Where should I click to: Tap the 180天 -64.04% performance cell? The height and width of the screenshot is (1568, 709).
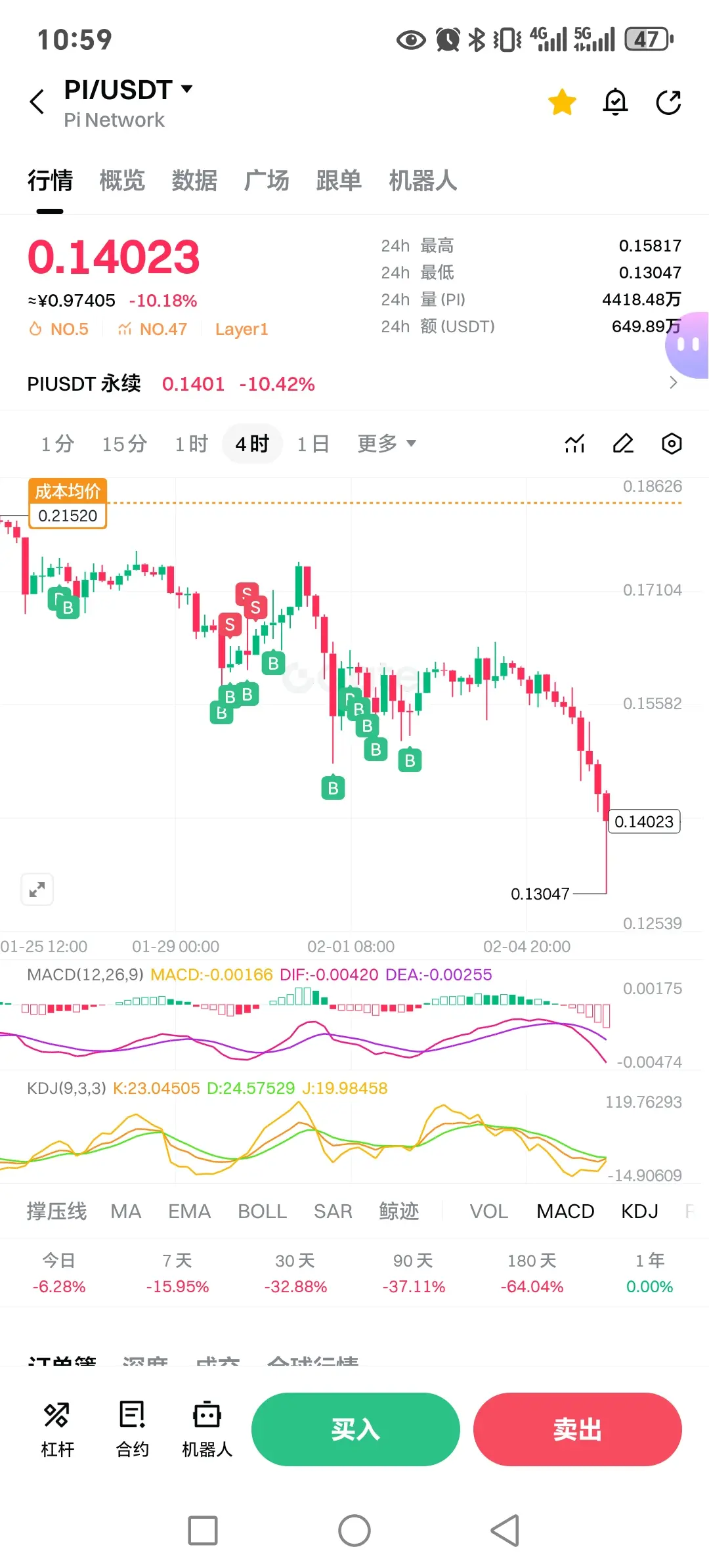pyautogui.click(x=532, y=1273)
